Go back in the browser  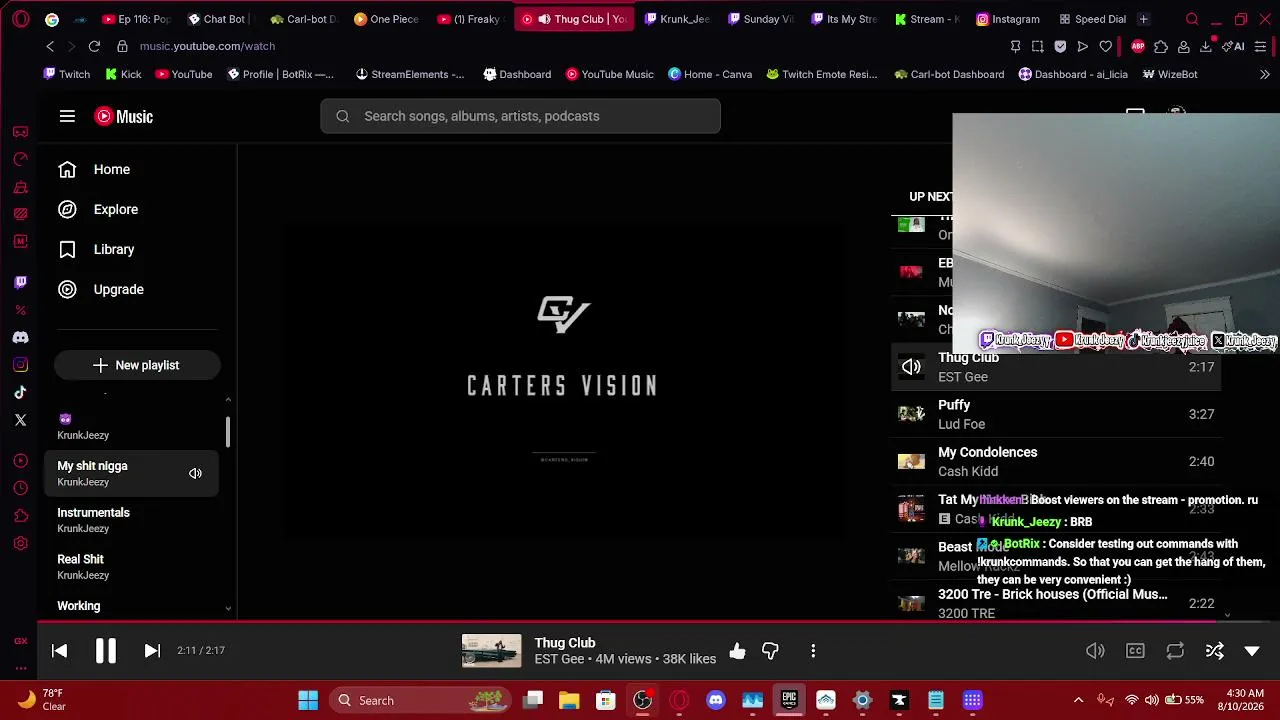(50, 46)
